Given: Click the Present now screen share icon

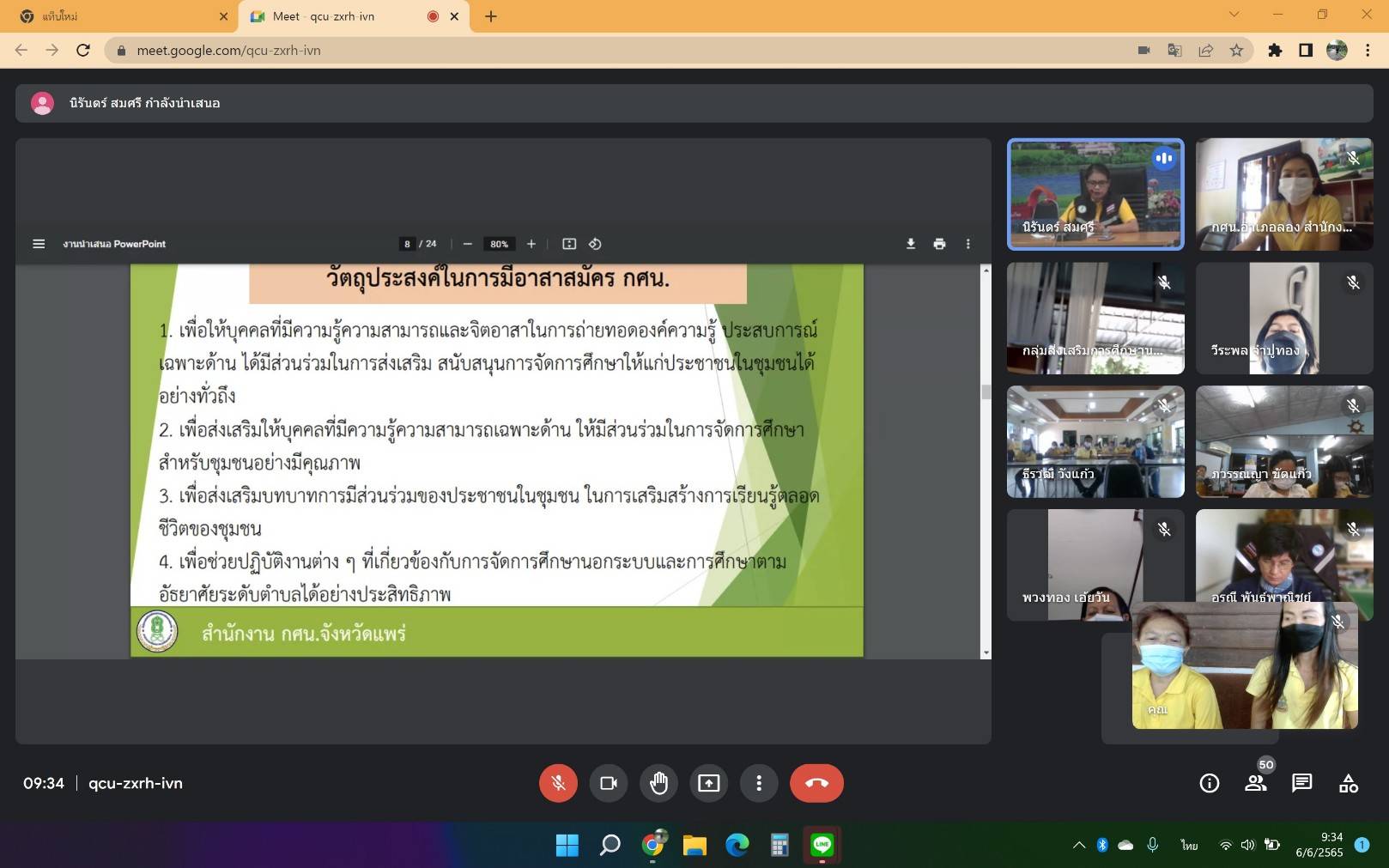Looking at the screenshot, I should [x=708, y=783].
